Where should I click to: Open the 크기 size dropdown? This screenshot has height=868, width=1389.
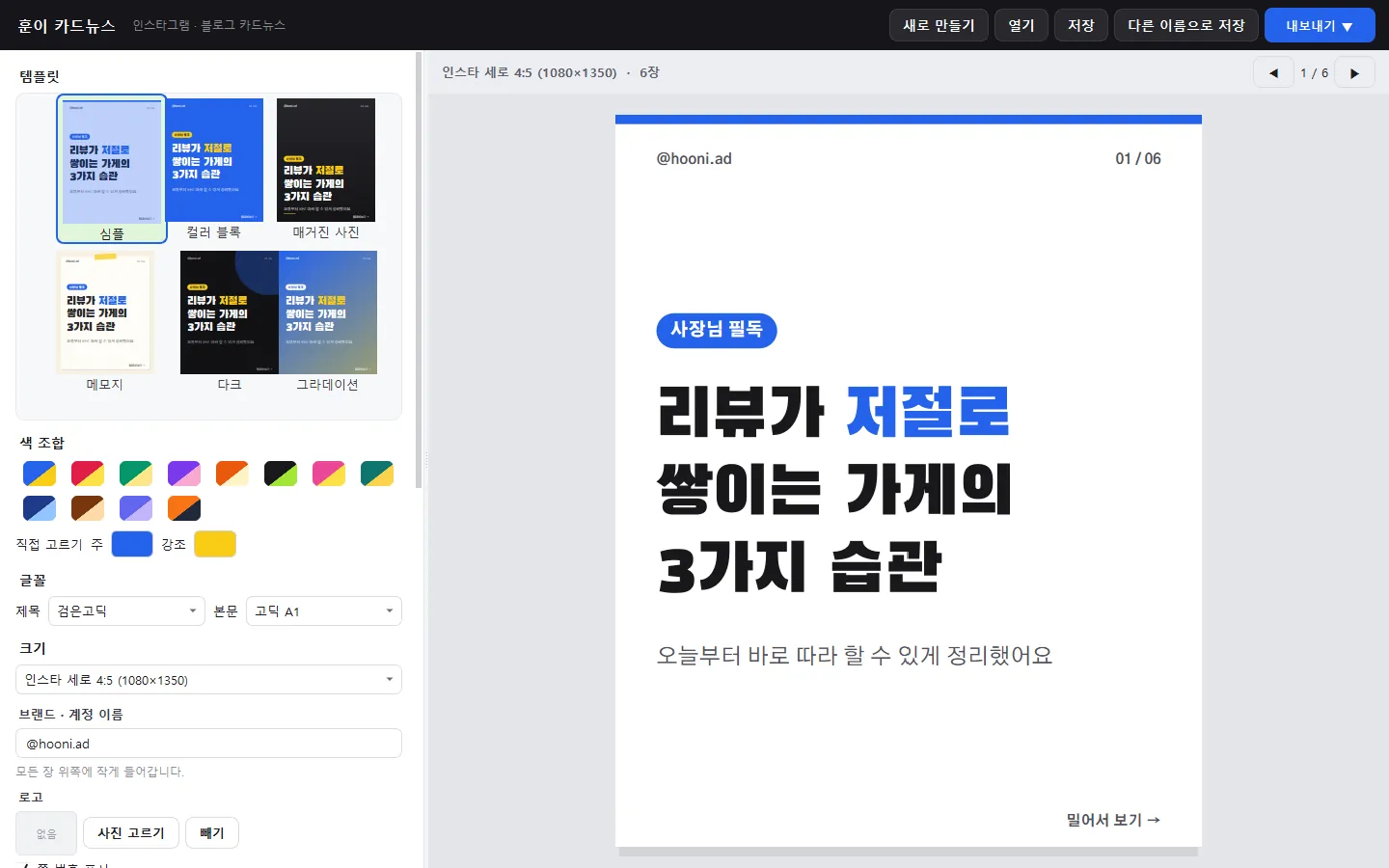click(x=208, y=679)
